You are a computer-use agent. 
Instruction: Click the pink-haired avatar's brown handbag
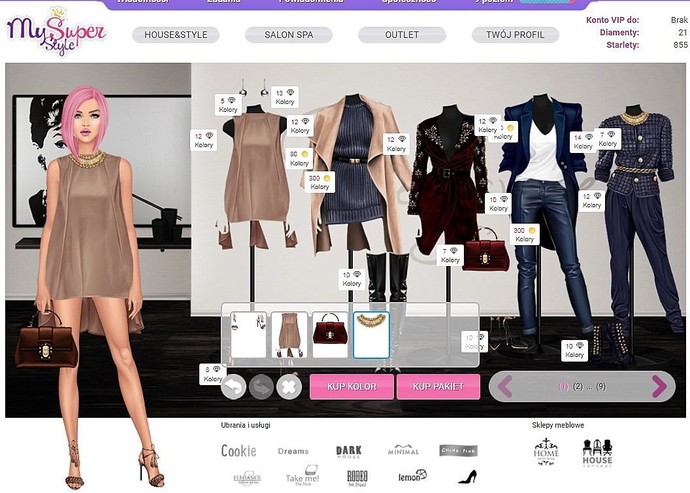(x=45, y=341)
